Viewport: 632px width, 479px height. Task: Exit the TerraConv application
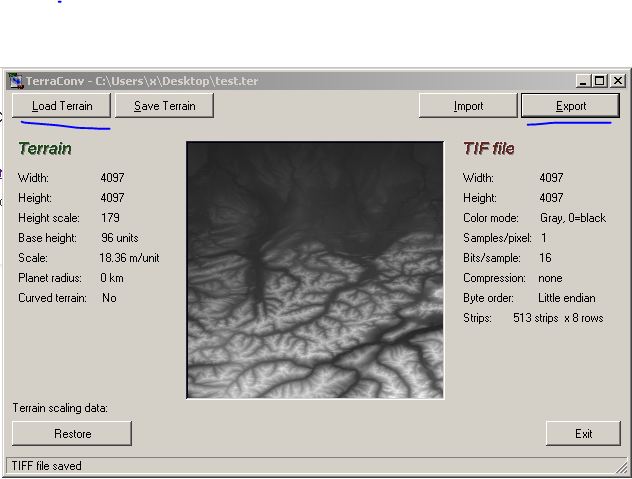(583, 433)
